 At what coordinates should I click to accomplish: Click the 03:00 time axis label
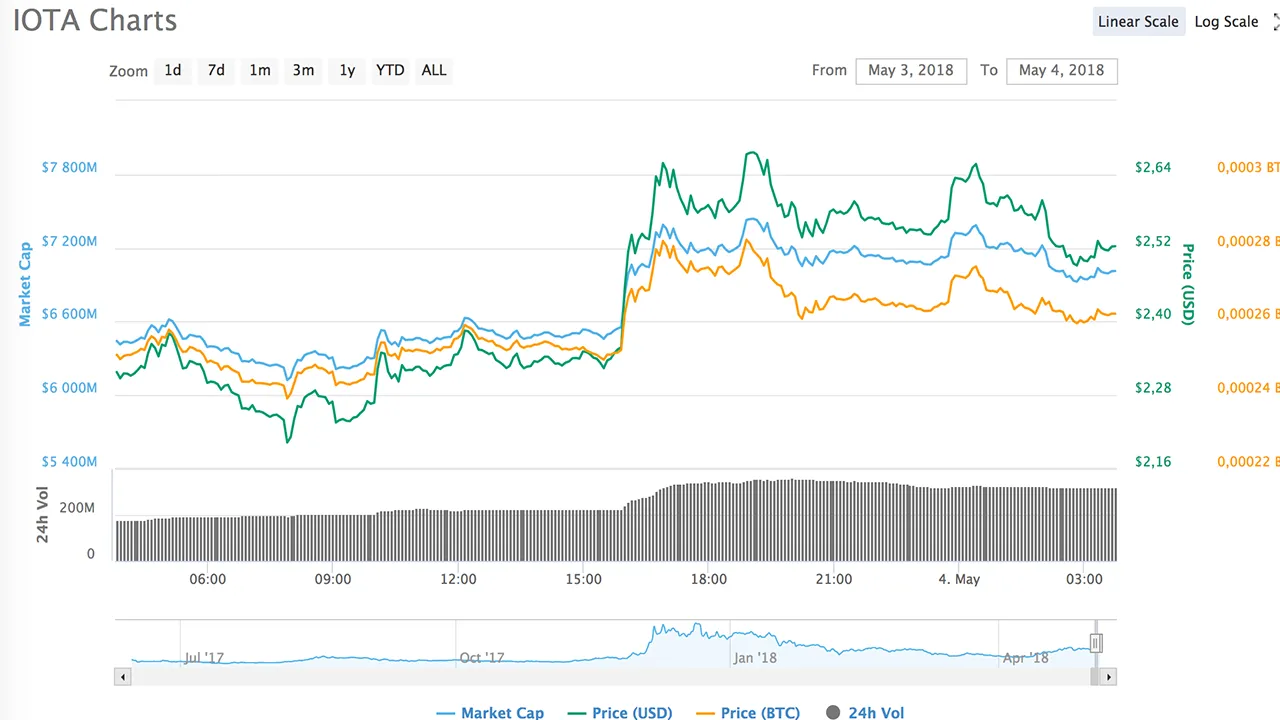click(1084, 579)
